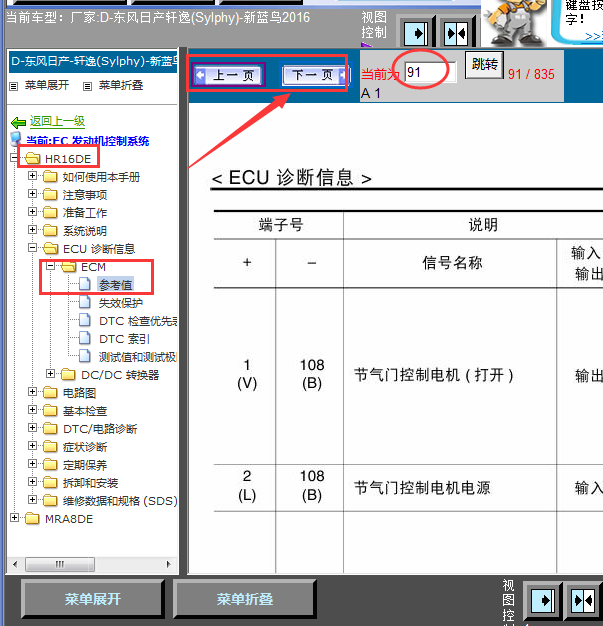603x626 pixels.
Task: Click the 节气门控制电机电源 table cell
Action: pyautogui.click(x=450, y=487)
